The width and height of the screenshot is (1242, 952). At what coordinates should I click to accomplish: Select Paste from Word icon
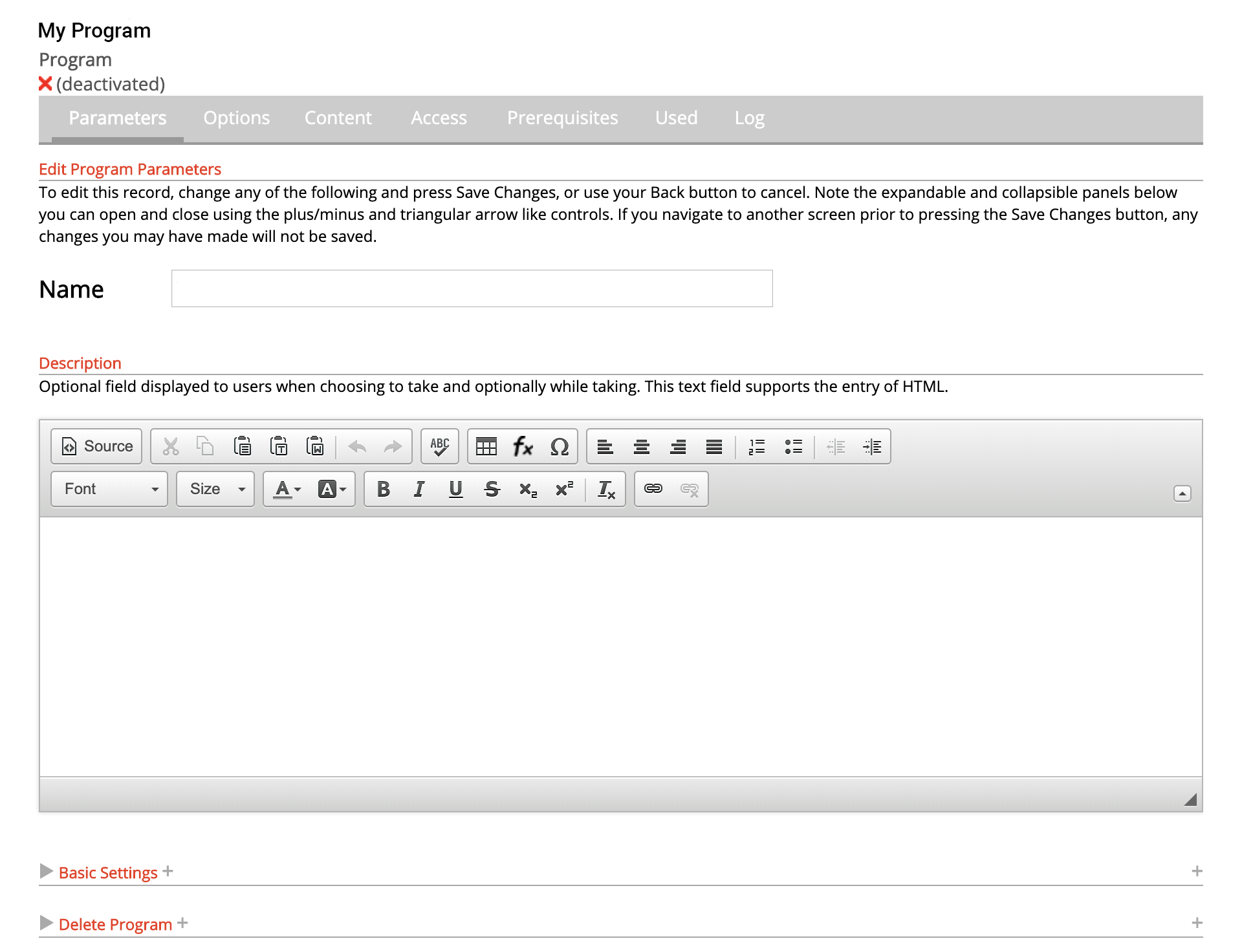pyautogui.click(x=315, y=446)
